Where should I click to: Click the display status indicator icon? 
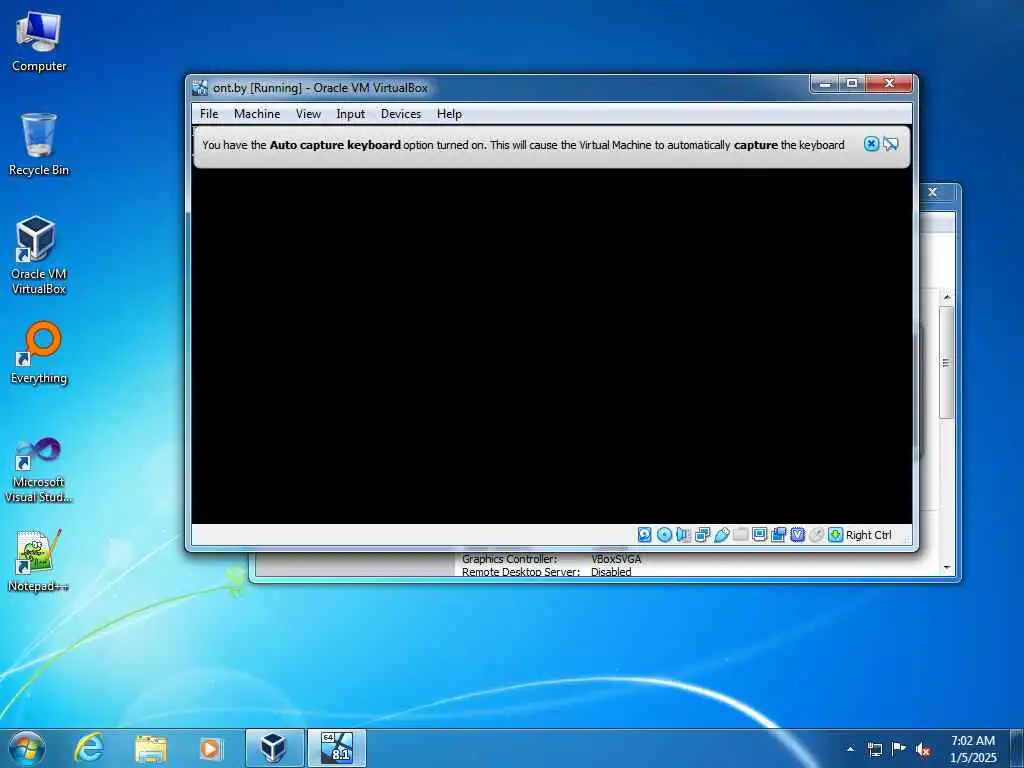(760, 535)
